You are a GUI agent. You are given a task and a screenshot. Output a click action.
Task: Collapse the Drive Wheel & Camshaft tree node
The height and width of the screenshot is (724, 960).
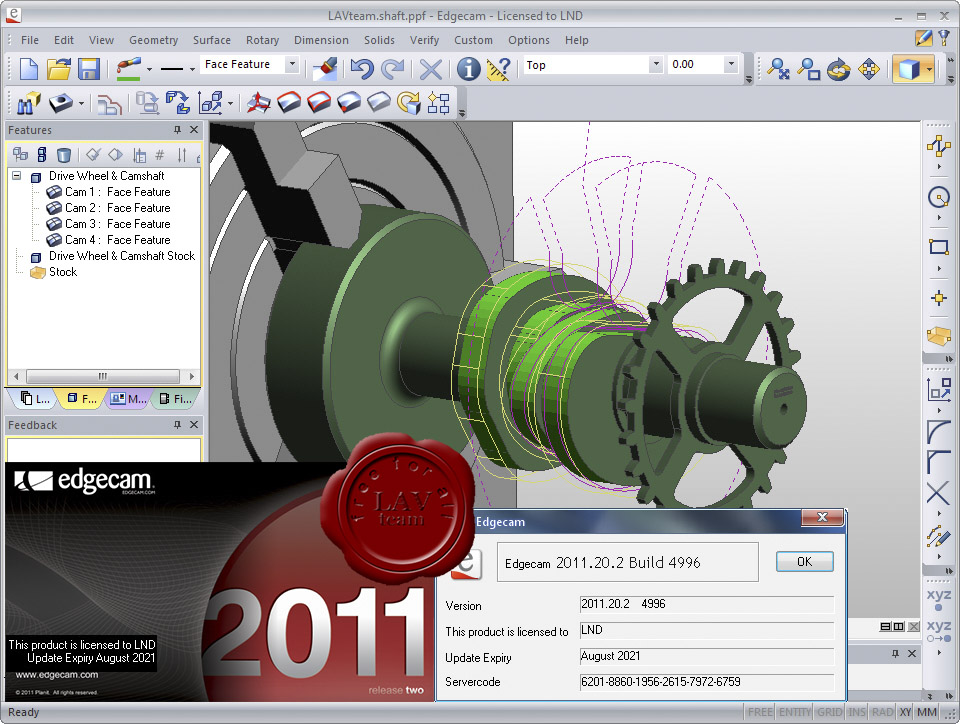17,176
